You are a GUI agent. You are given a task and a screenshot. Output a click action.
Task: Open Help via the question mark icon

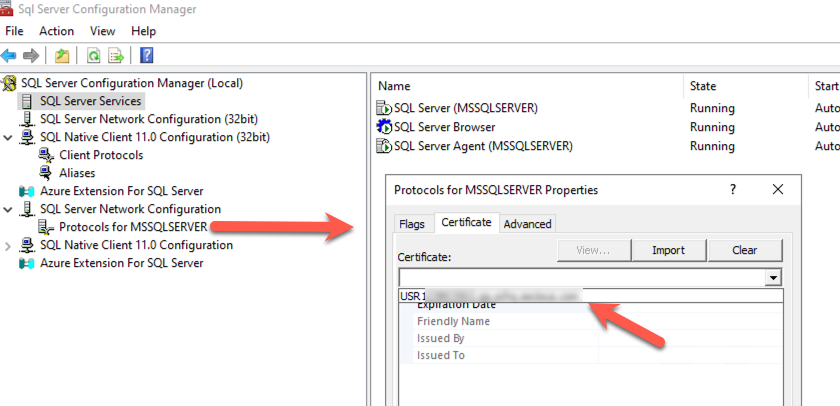[x=146, y=56]
